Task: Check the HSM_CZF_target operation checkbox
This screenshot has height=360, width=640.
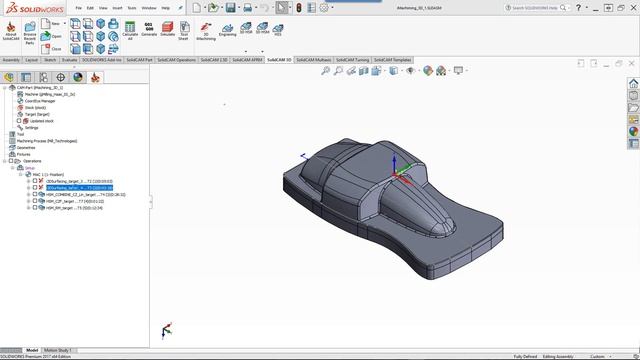Action: 35,201
